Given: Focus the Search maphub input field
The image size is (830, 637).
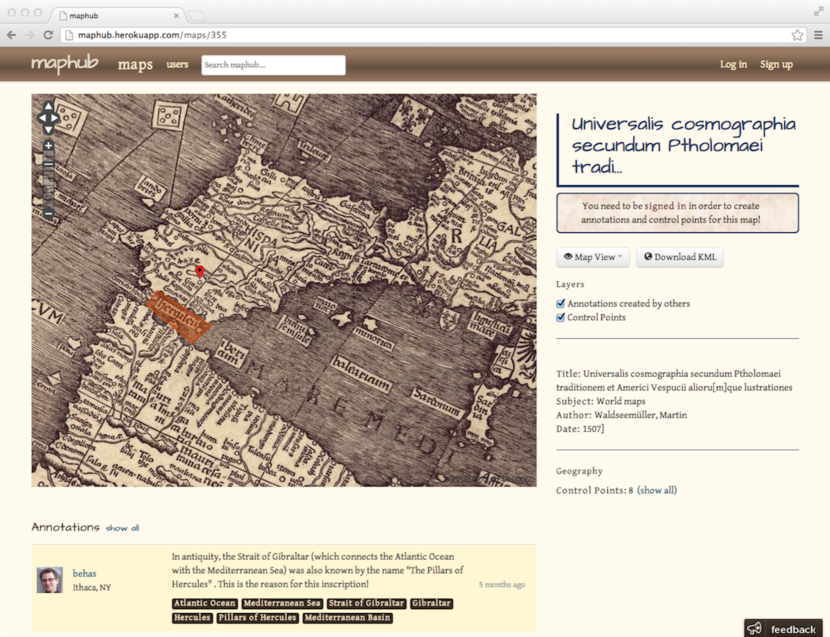Looking at the screenshot, I should pyautogui.click(x=273, y=65).
